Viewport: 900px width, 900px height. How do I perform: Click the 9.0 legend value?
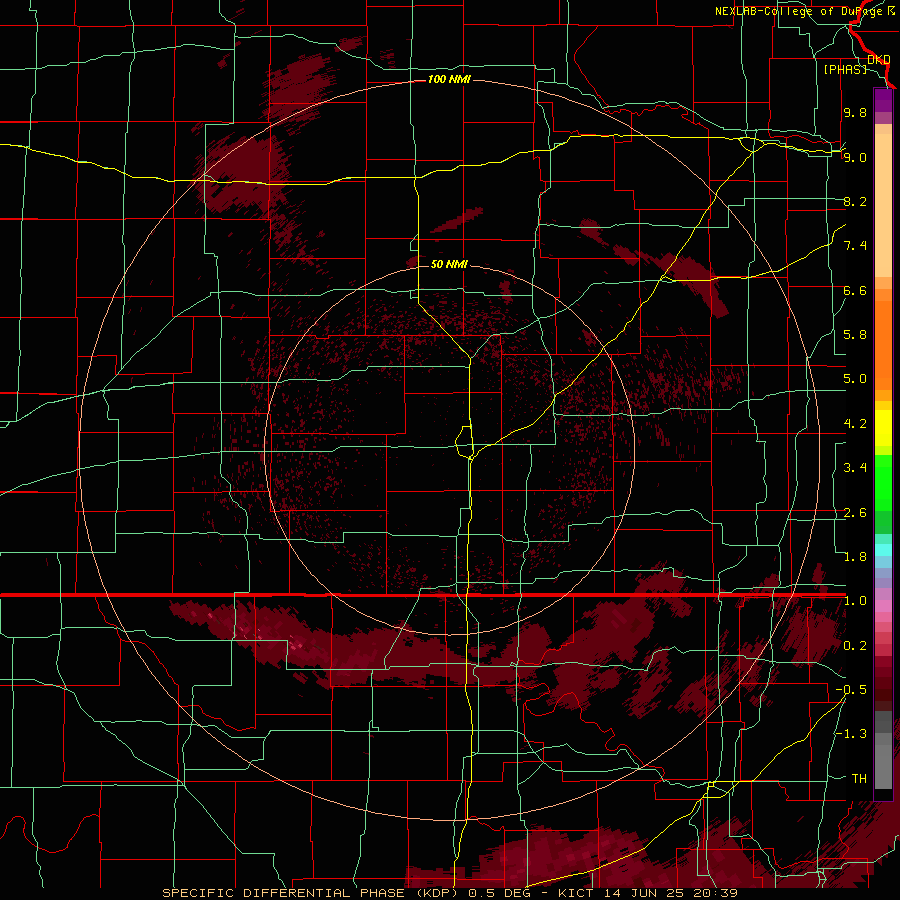point(855,157)
